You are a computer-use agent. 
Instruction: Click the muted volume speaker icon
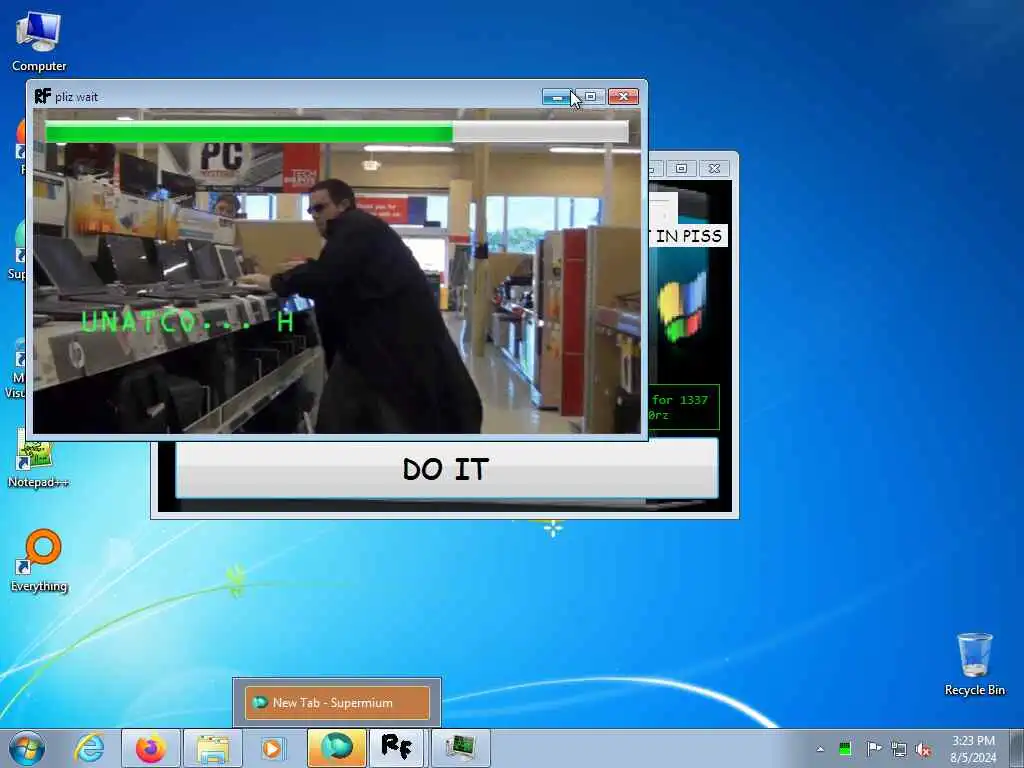(x=923, y=750)
